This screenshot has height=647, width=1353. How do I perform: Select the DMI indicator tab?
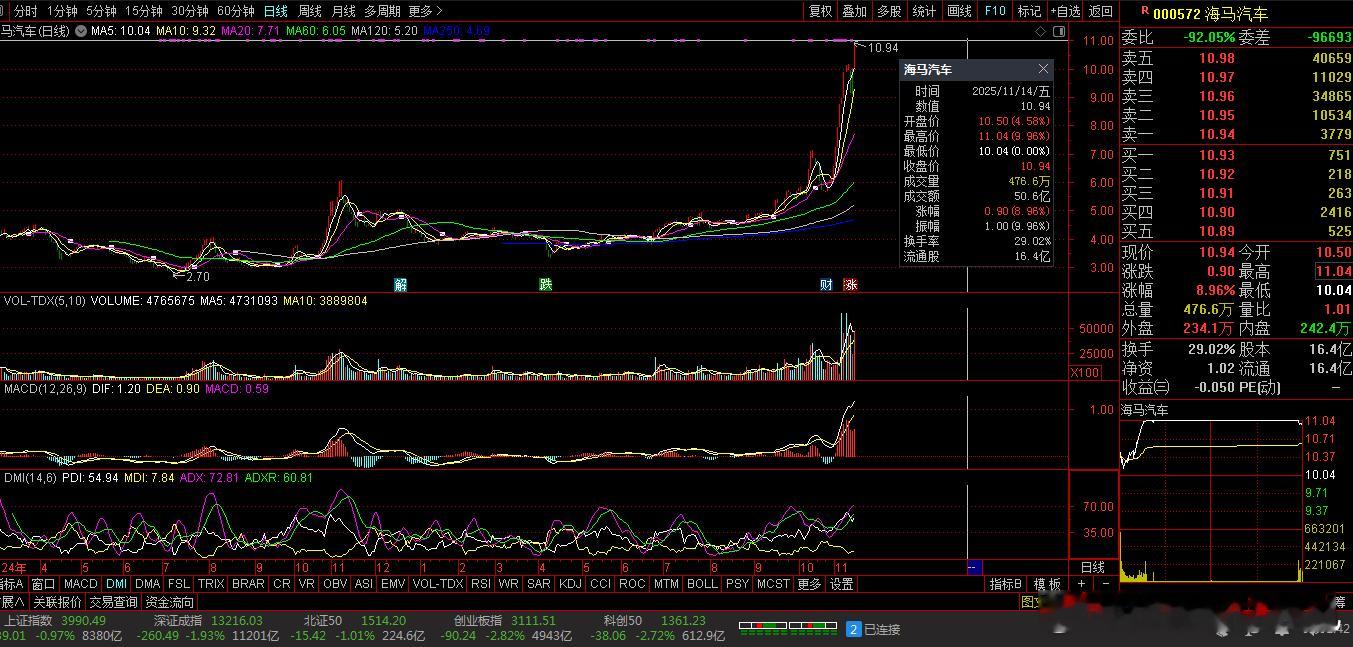pos(116,584)
